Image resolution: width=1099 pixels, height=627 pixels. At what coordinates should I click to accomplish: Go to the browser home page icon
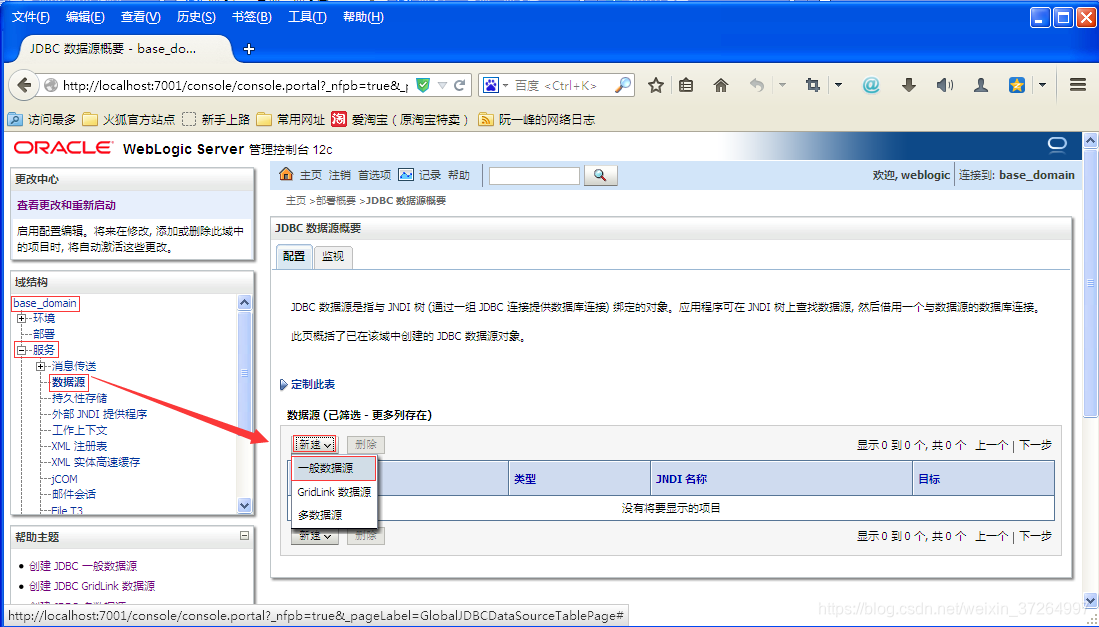pos(721,85)
